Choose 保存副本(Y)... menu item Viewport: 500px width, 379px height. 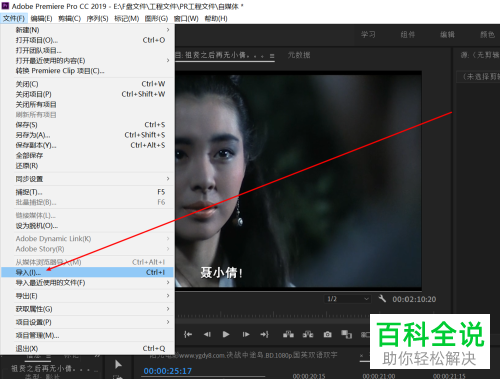87,145
